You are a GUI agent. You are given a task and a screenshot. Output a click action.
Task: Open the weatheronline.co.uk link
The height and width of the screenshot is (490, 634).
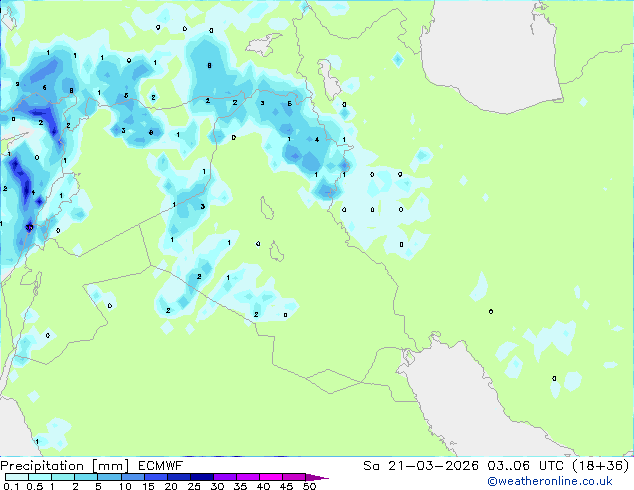point(550,482)
